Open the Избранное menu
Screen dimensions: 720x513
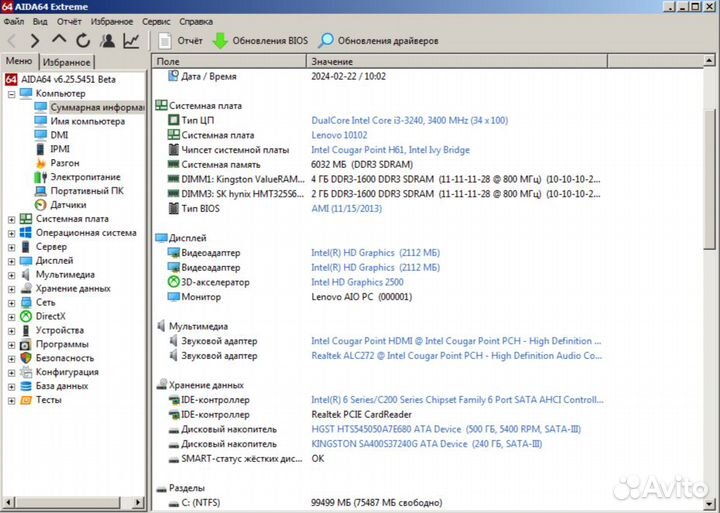(112, 22)
